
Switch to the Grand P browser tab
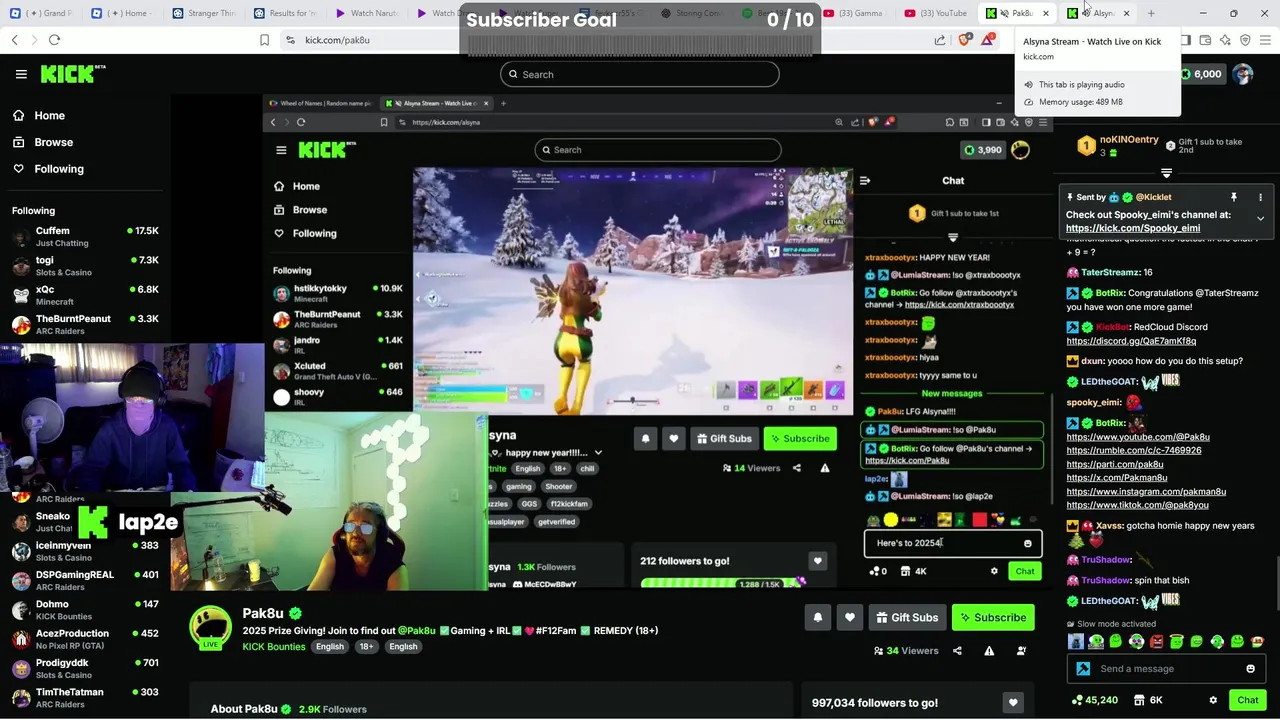pos(40,13)
